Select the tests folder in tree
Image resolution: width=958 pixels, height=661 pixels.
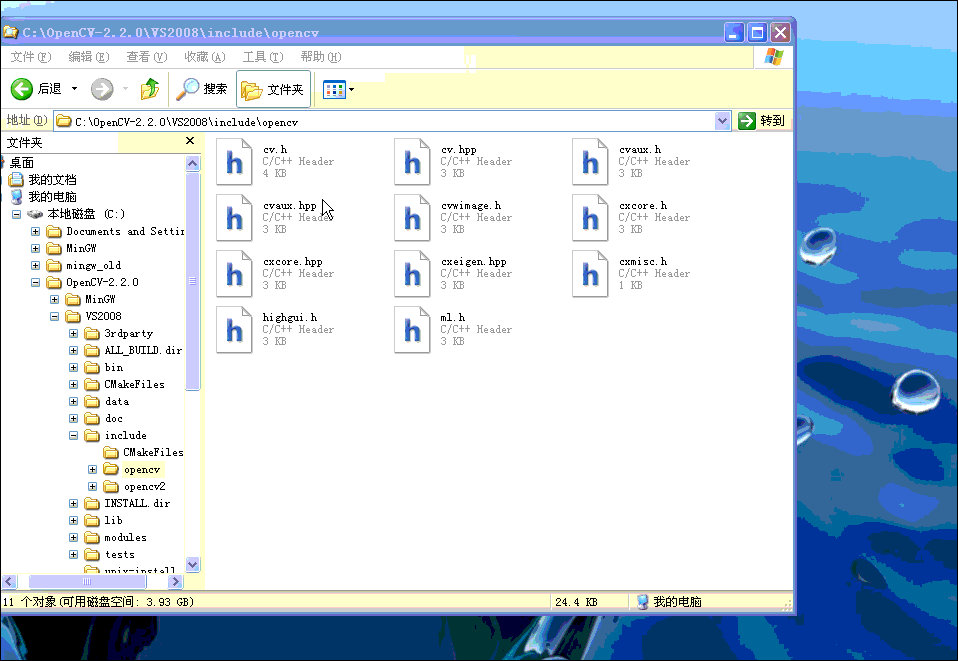pos(119,555)
